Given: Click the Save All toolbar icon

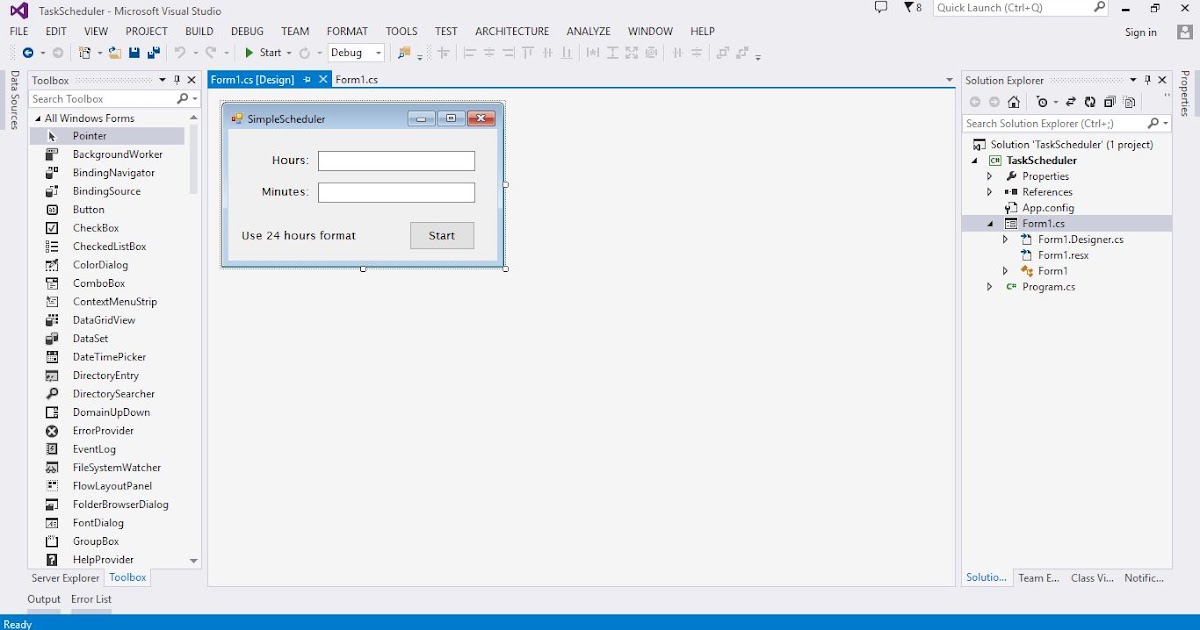Looking at the screenshot, I should pyautogui.click(x=154, y=52).
